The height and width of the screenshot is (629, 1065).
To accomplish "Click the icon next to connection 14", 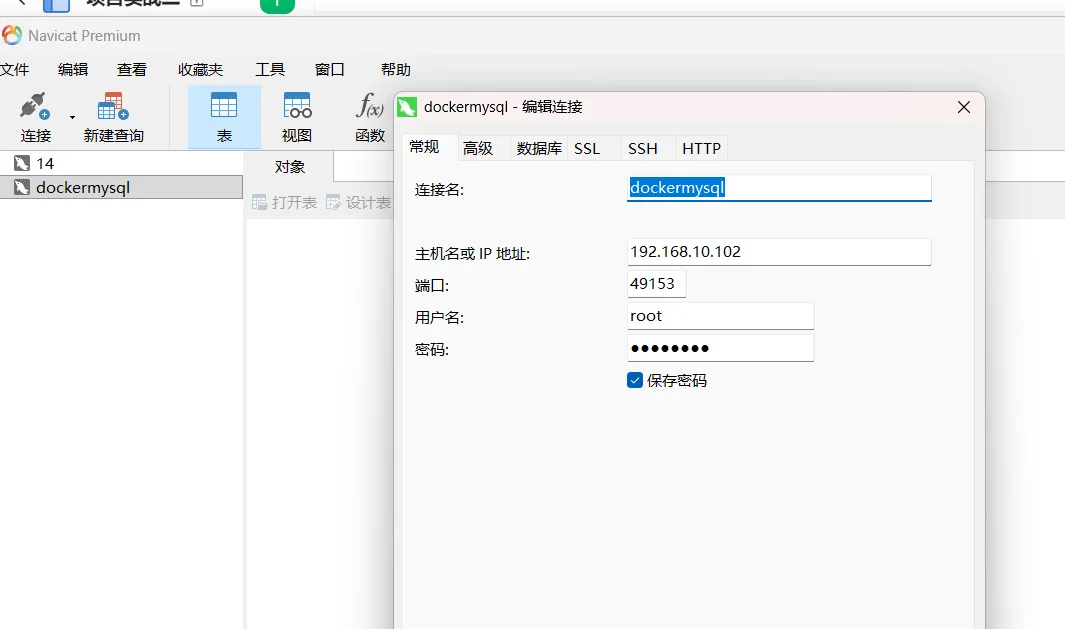I will click(x=22, y=163).
